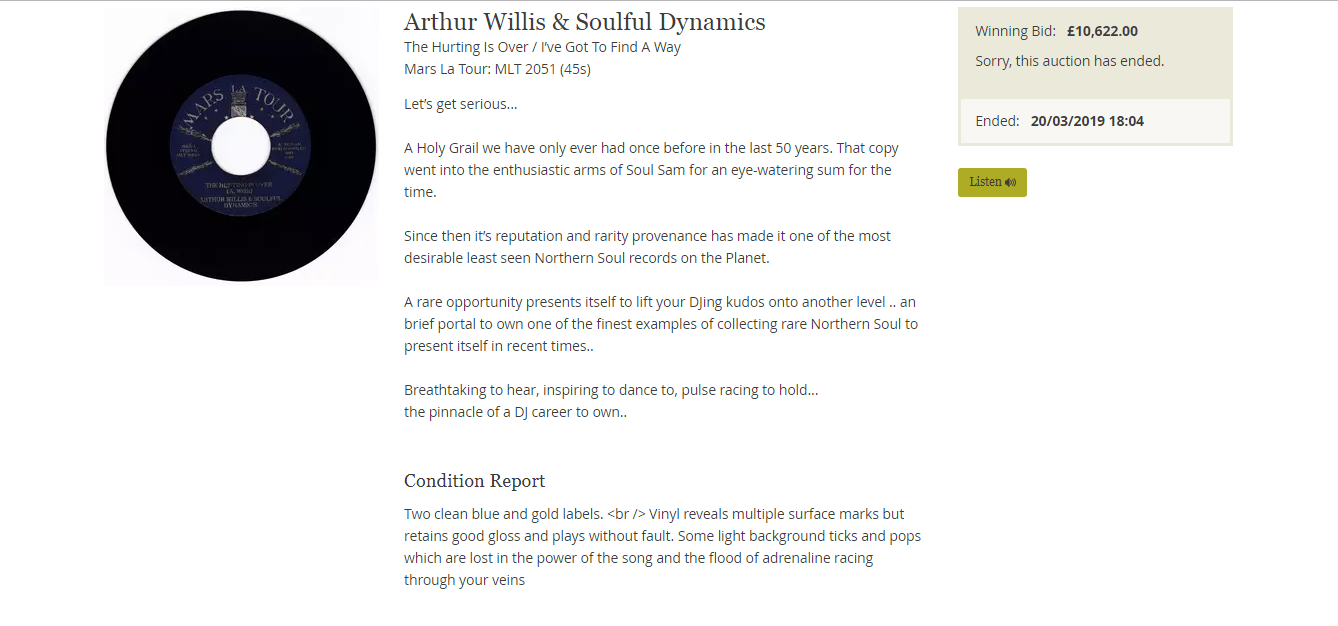Viewport: 1338px width, 626px height.
Task: Open the vinyl record image
Action: click(241, 146)
